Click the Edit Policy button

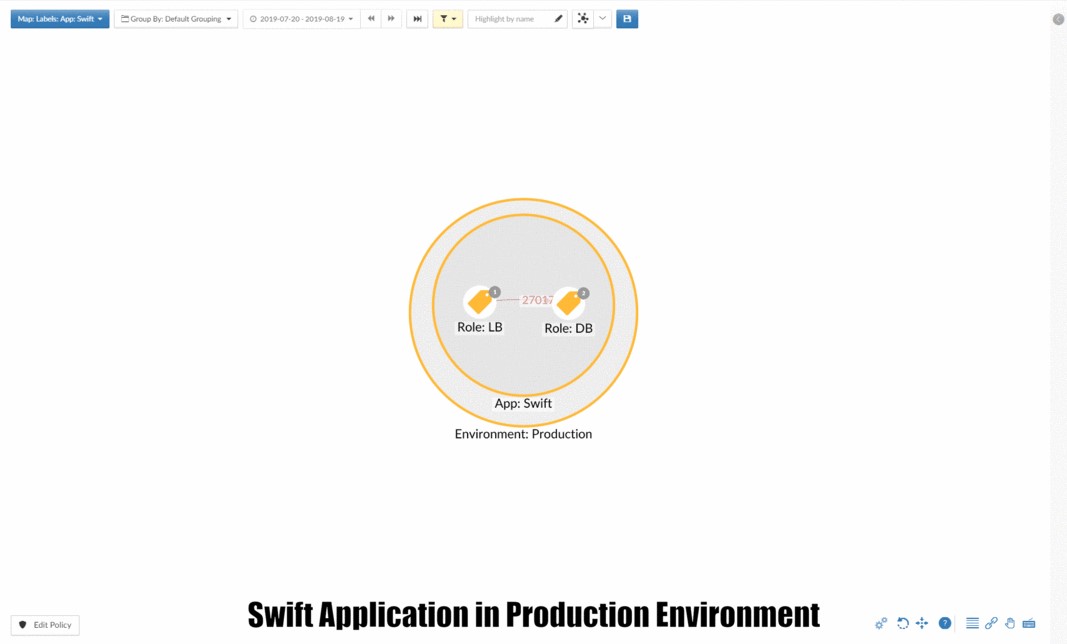pyautogui.click(x=45, y=625)
